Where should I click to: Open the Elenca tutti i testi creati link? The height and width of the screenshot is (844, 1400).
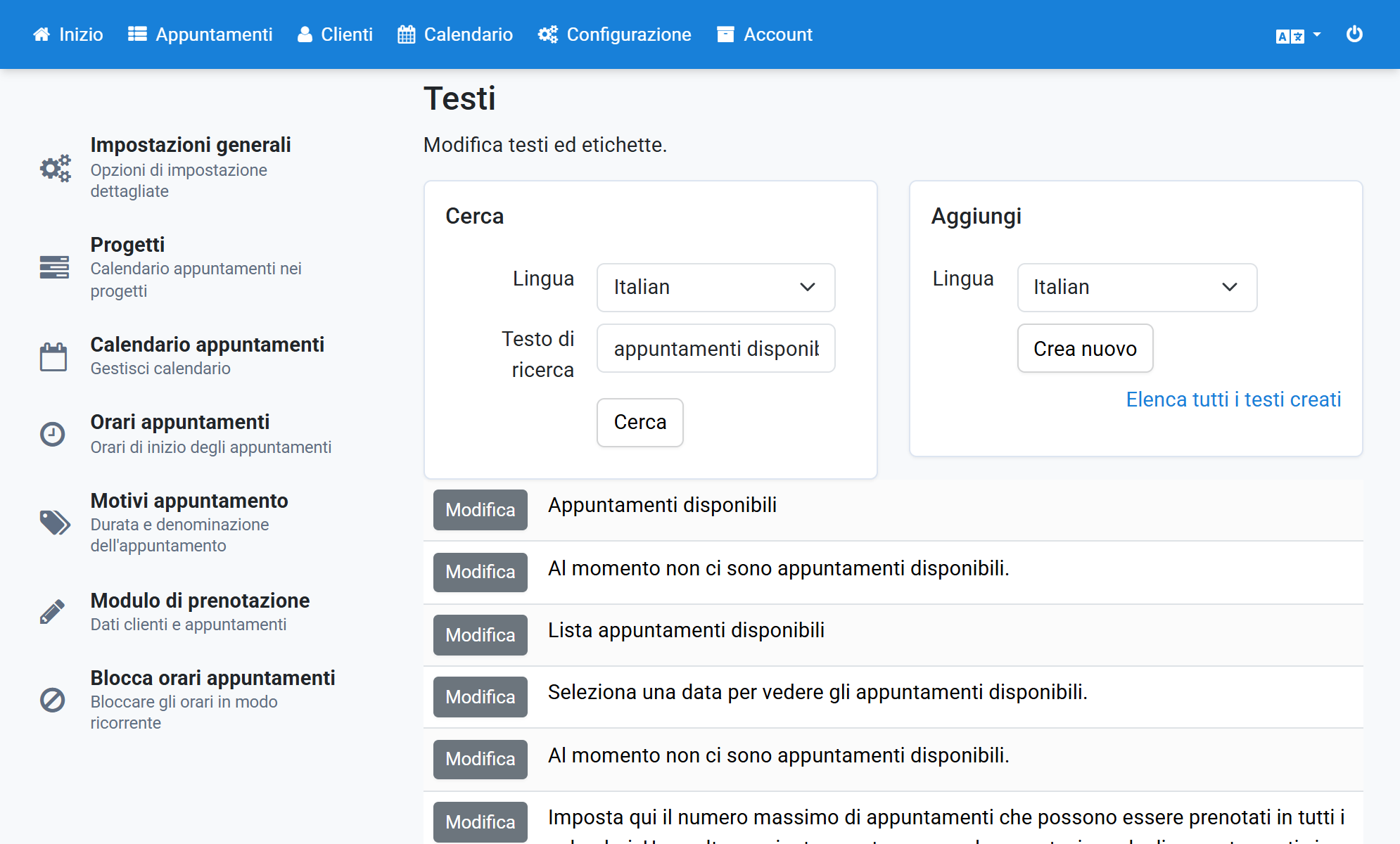(x=1233, y=399)
